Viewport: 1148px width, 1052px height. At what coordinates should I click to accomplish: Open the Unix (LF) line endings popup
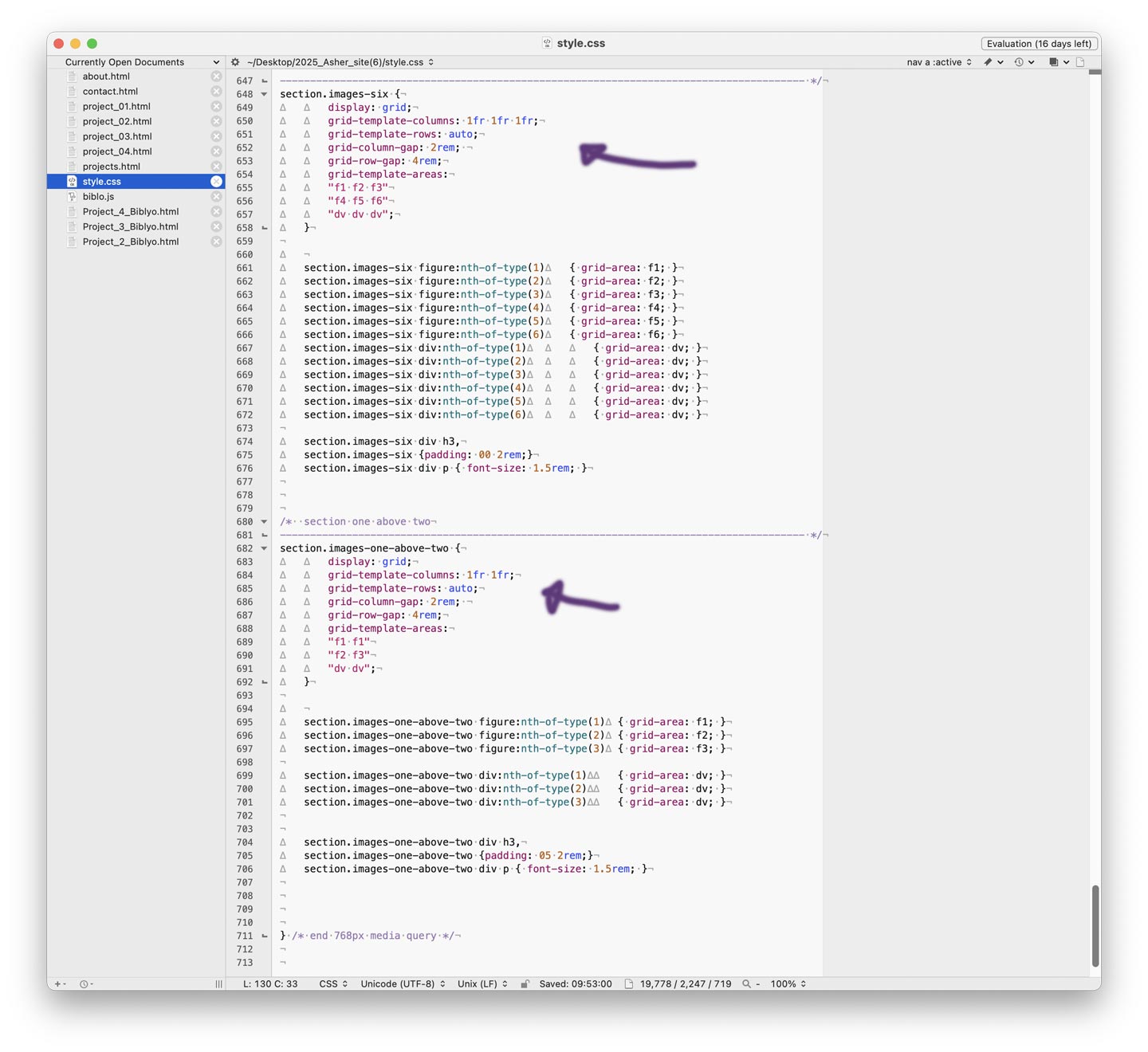482,984
